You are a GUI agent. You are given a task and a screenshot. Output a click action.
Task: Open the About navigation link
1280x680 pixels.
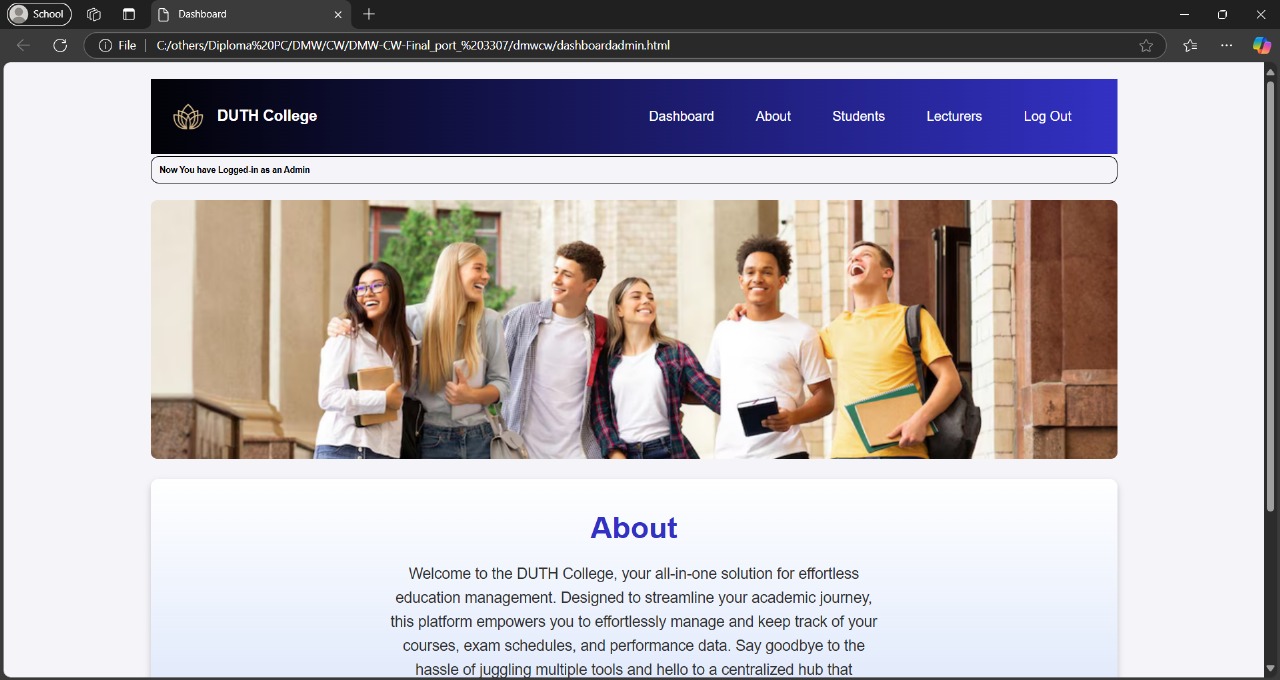coord(773,116)
